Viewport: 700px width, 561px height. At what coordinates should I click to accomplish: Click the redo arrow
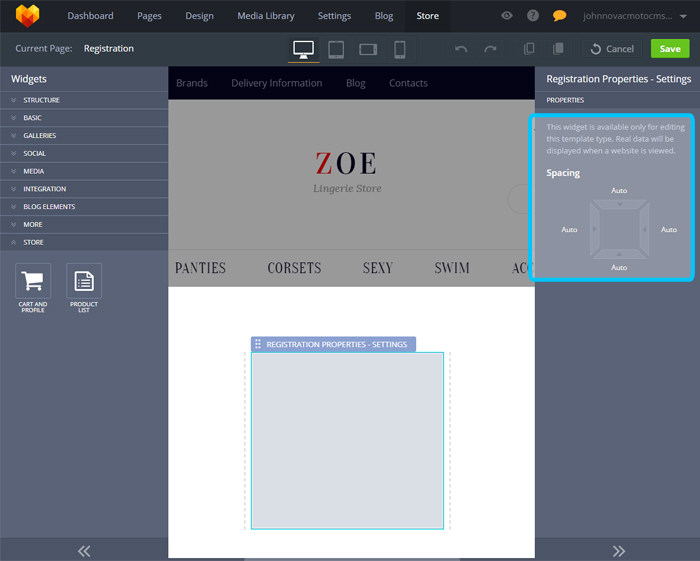point(490,49)
